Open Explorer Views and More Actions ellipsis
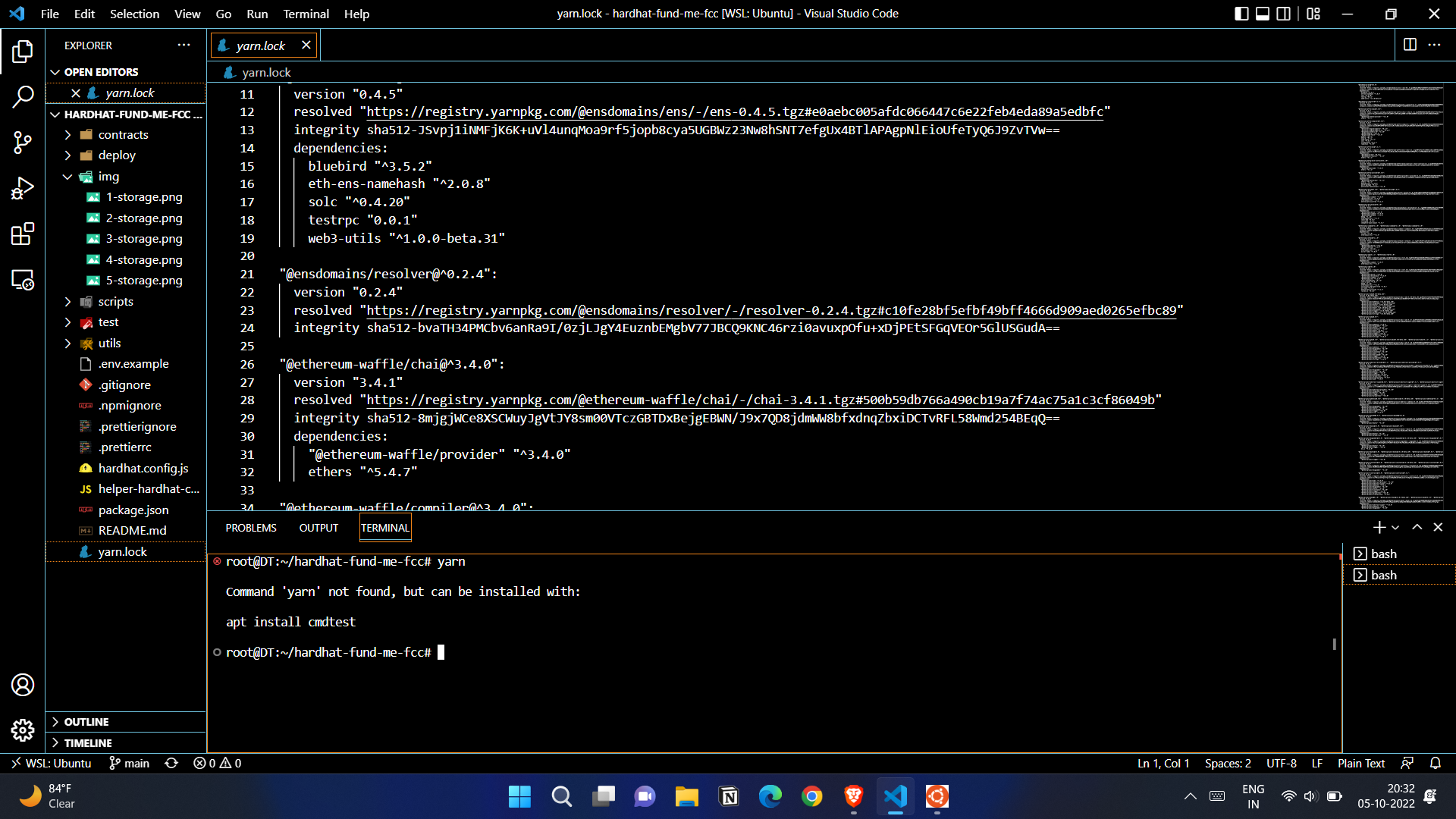 coord(184,45)
